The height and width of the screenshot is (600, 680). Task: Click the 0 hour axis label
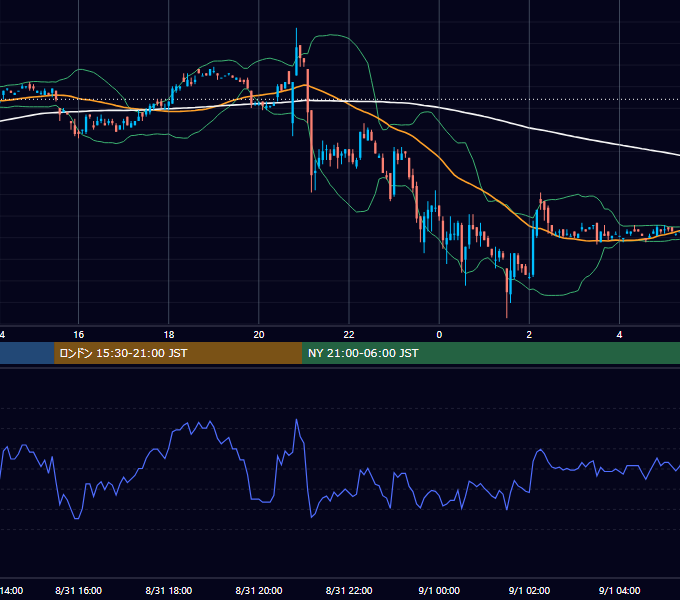pyautogui.click(x=439, y=335)
